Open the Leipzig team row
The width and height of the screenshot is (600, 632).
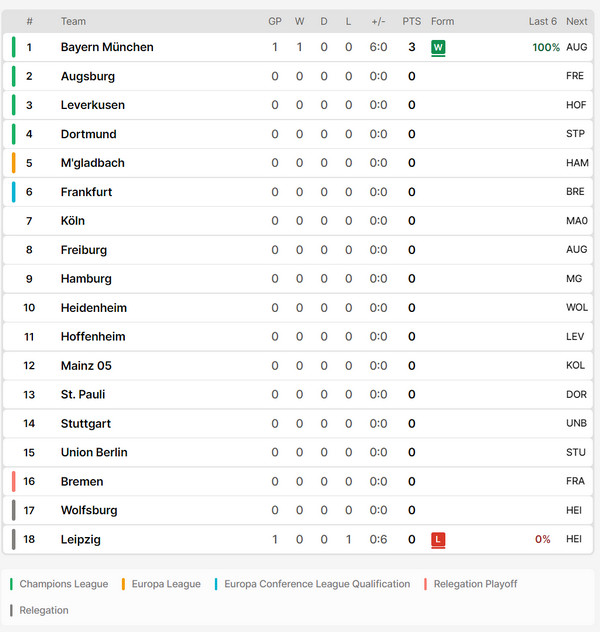[298, 539]
